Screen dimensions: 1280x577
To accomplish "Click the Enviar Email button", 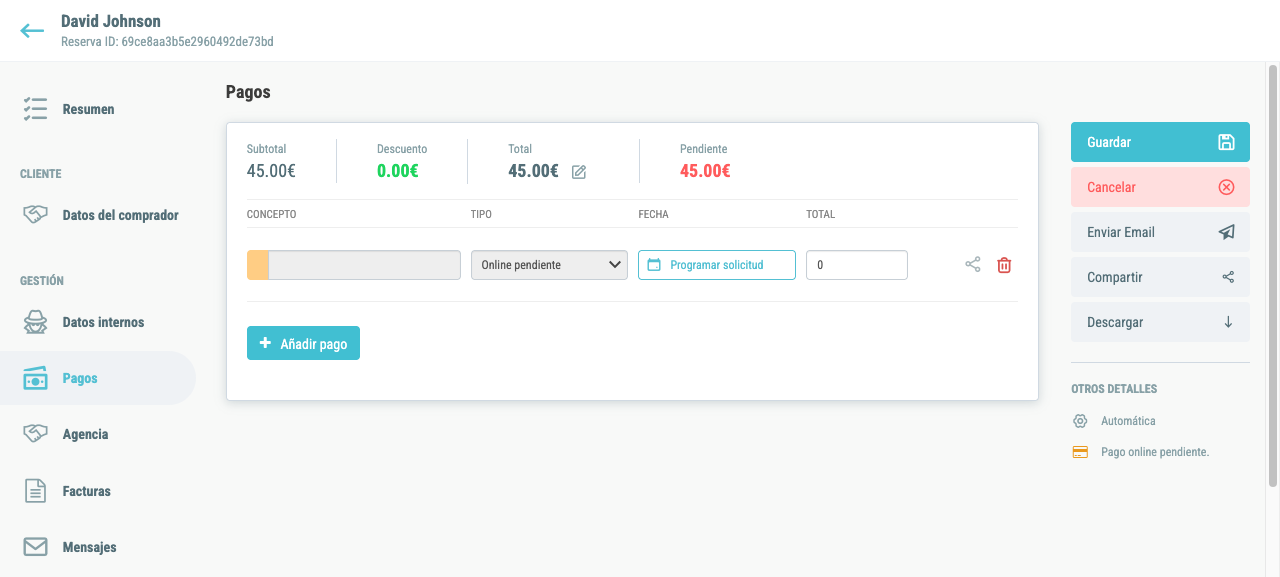I will 1160,232.
